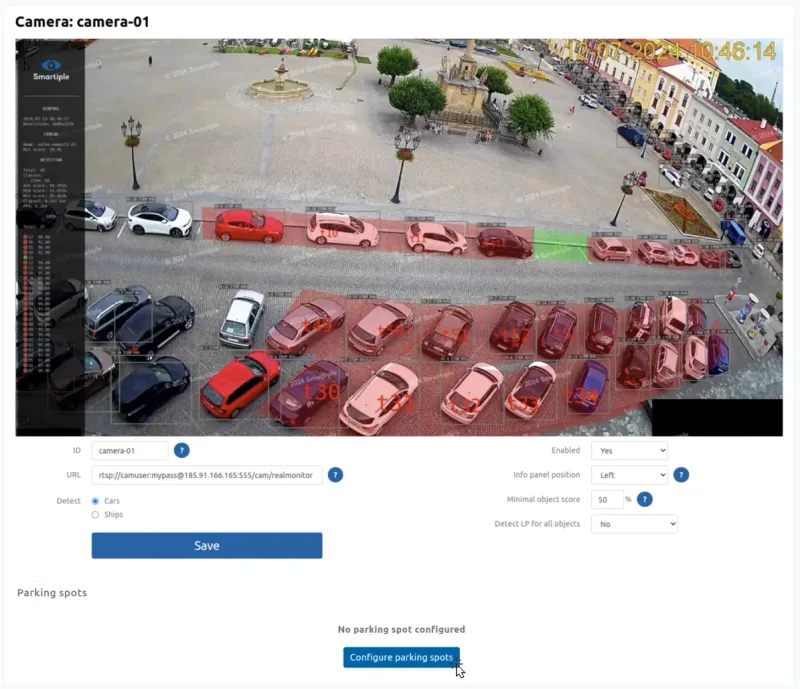
Task: Focus the camera ID input field
Action: click(x=130, y=451)
